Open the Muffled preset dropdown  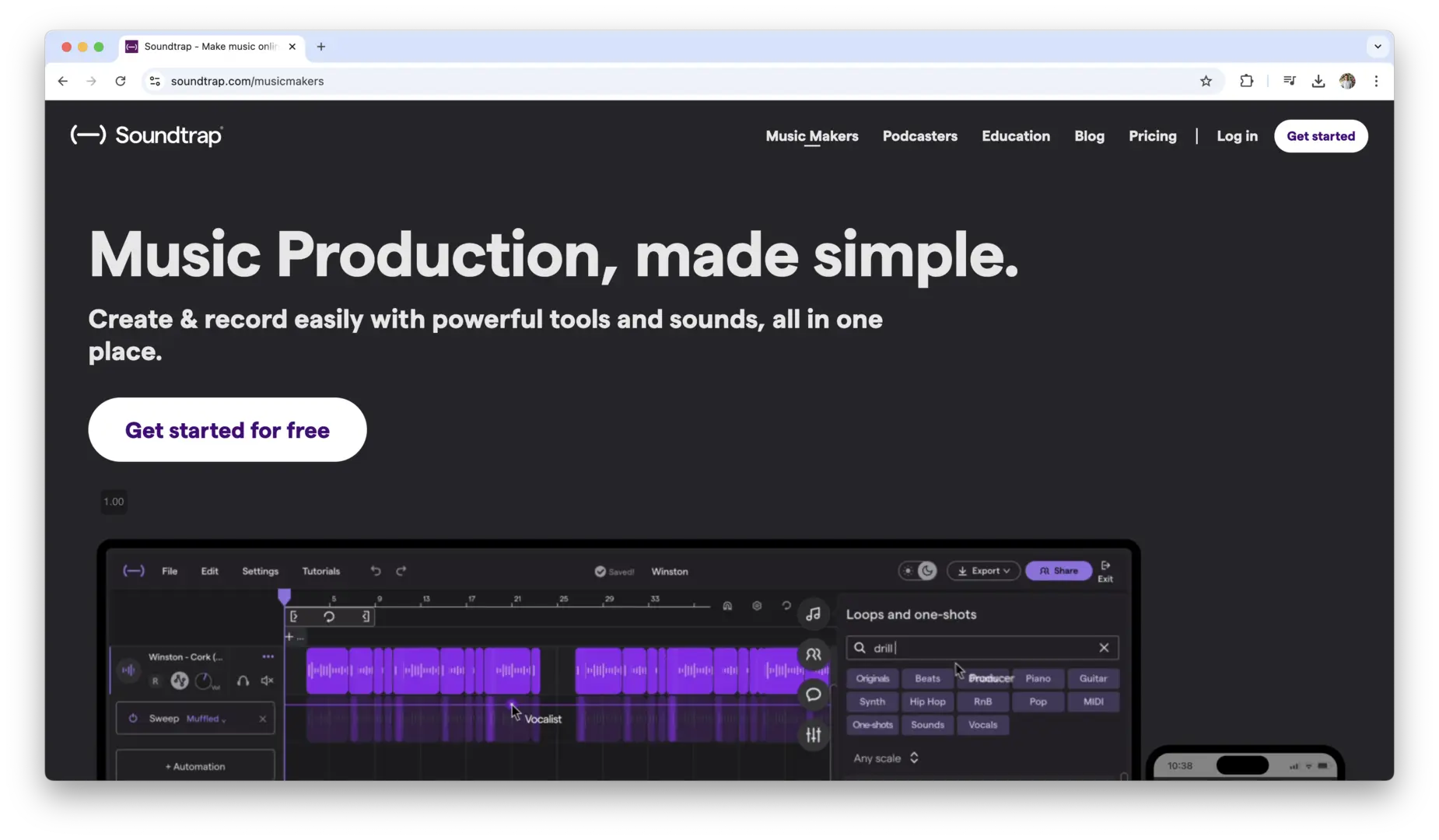[x=206, y=719]
